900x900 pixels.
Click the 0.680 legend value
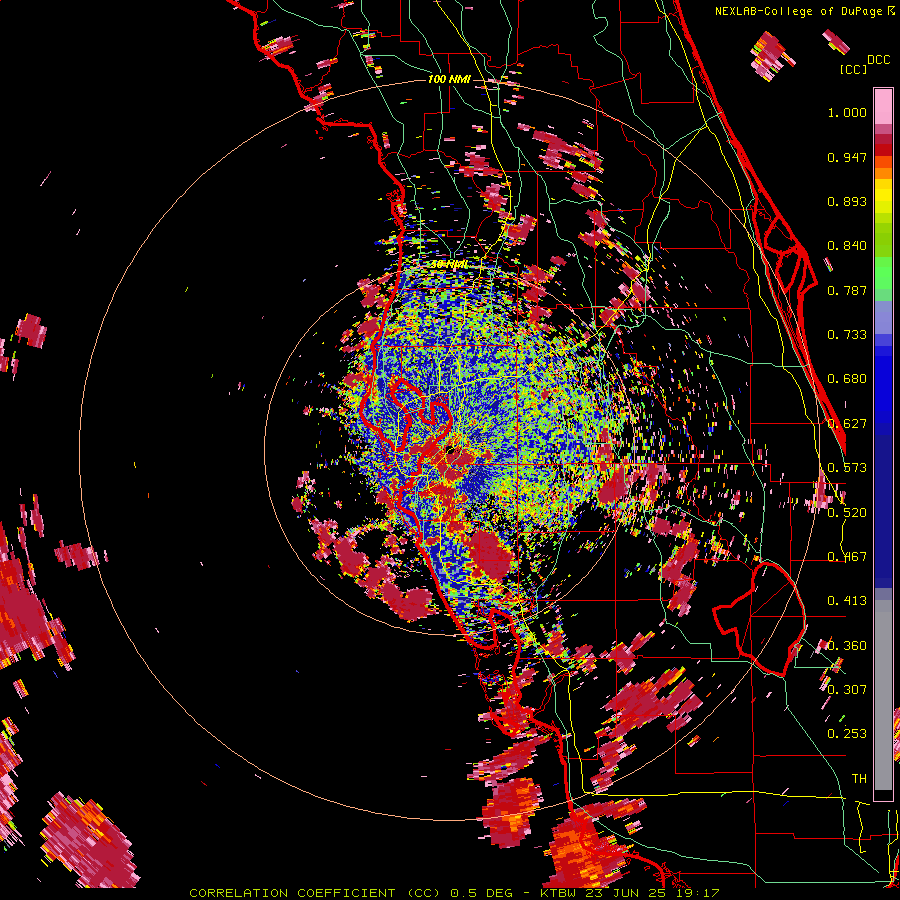847,379
